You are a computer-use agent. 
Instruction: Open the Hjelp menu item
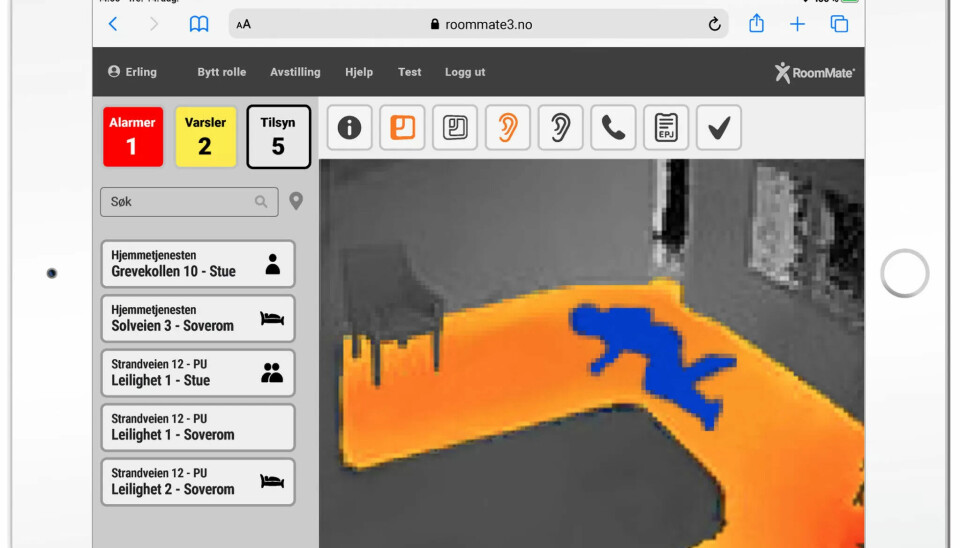pyautogui.click(x=359, y=72)
